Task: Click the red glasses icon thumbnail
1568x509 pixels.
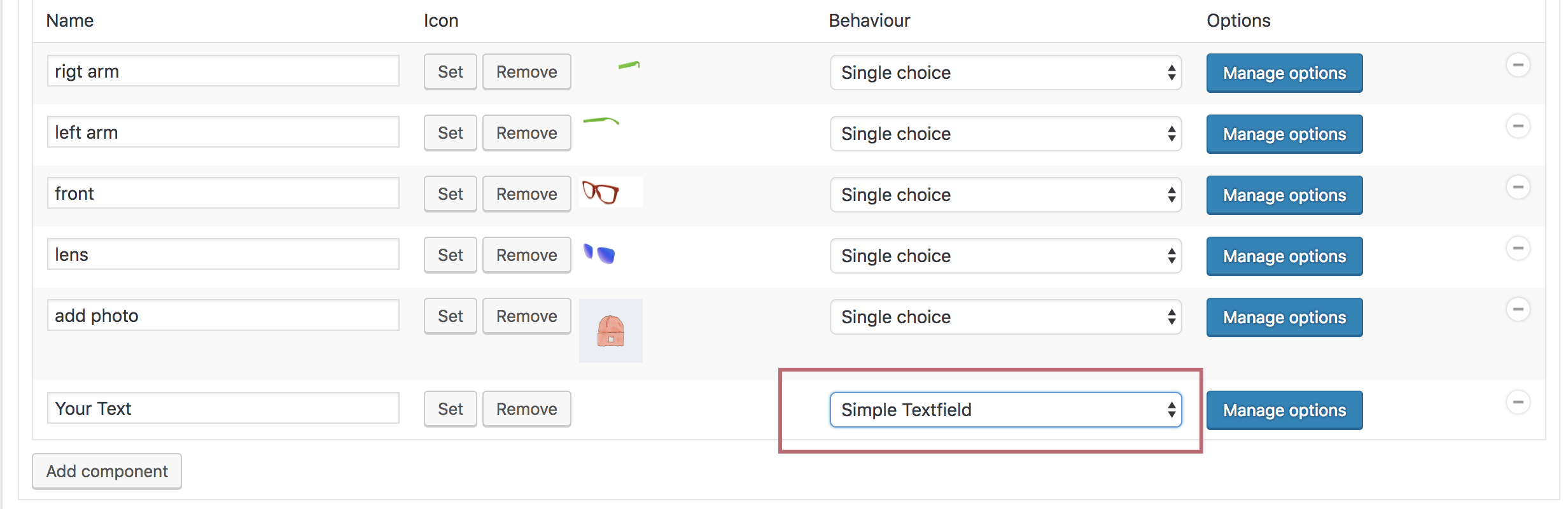Action: (601, 192)
